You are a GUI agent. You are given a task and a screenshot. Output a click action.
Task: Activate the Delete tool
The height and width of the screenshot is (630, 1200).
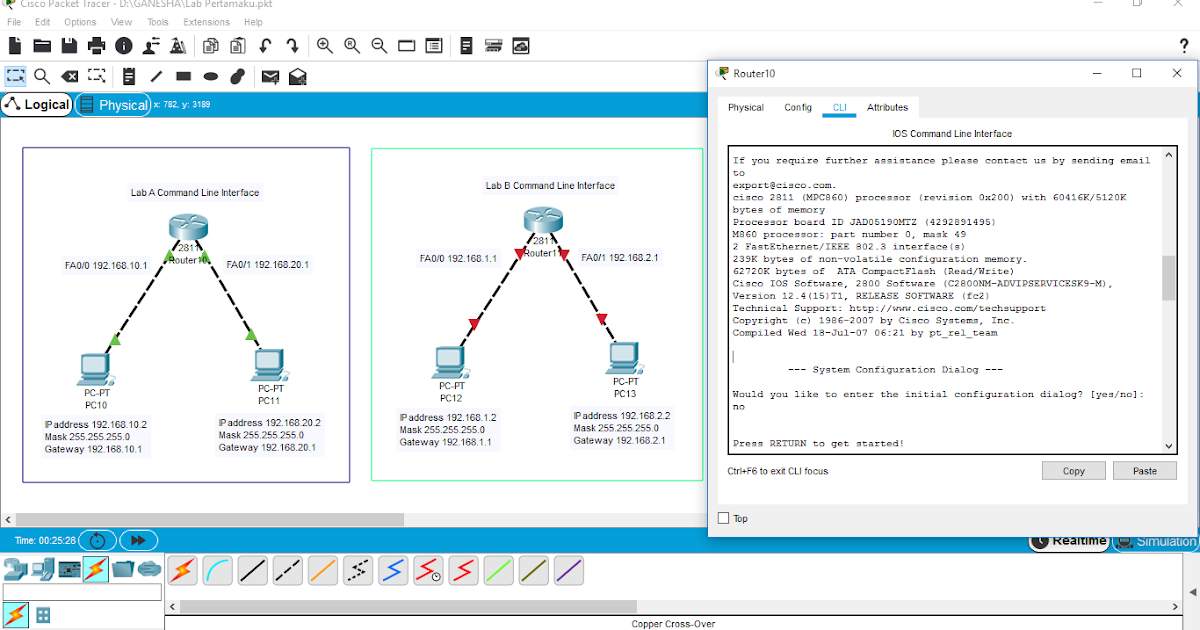[x=68, y=76]
